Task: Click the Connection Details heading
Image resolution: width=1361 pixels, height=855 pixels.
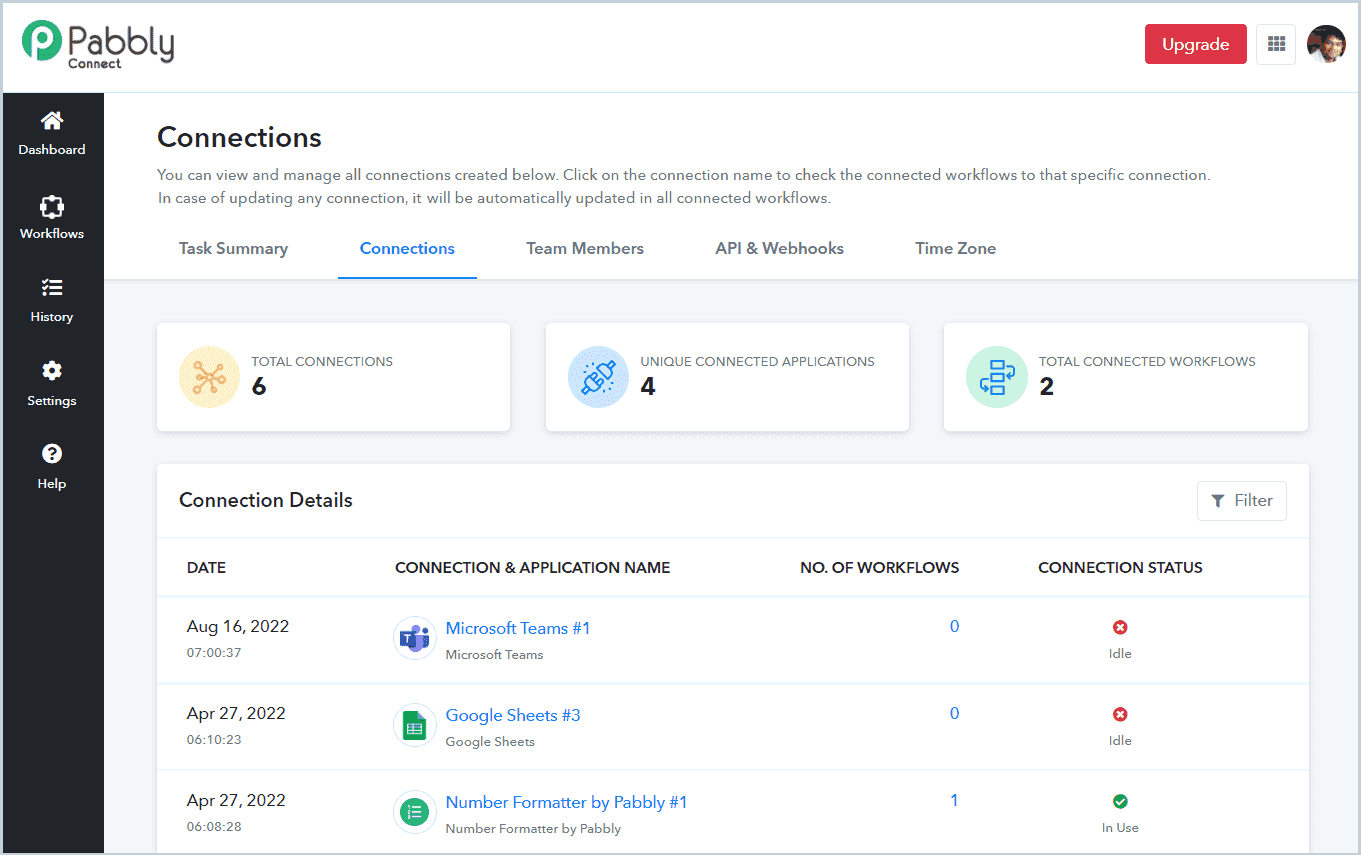Action: 266,500
